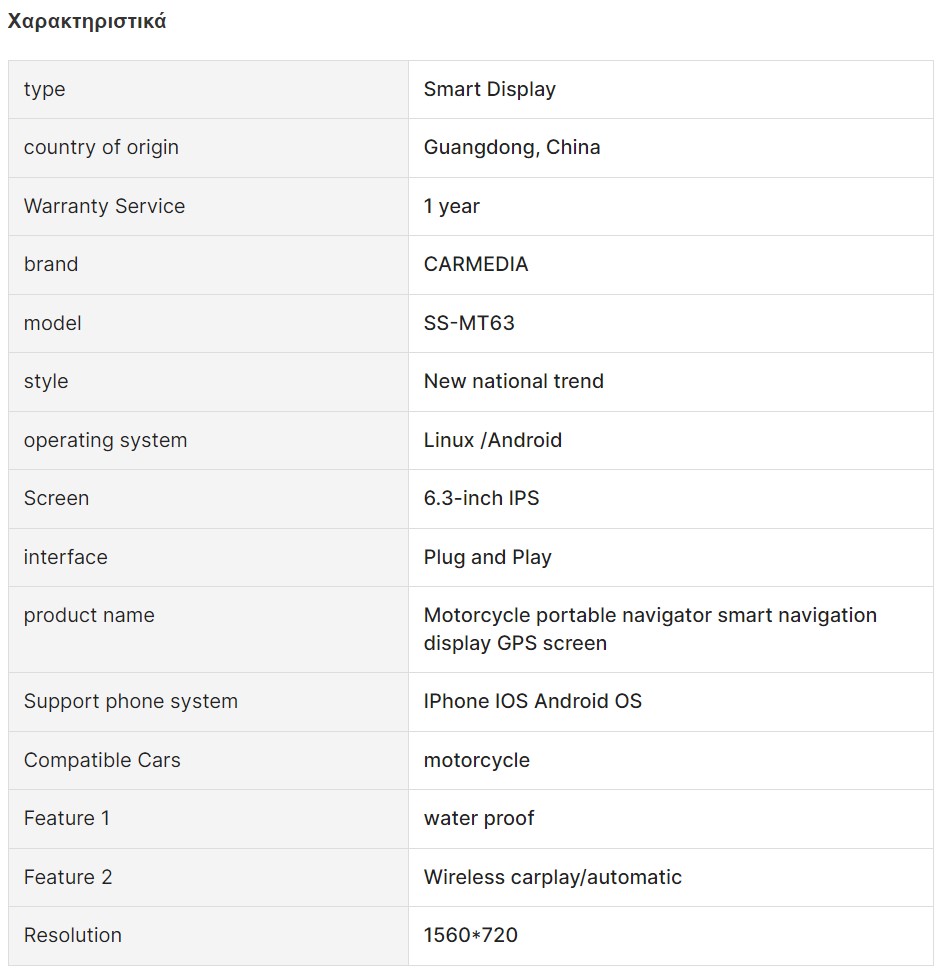
Task: Click the '1 year' warranty value
Action: pos(451,206)
